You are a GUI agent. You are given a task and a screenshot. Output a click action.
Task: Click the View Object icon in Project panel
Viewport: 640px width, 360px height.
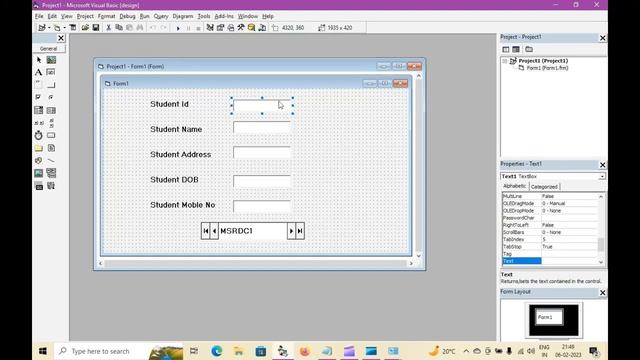point(516,49)
